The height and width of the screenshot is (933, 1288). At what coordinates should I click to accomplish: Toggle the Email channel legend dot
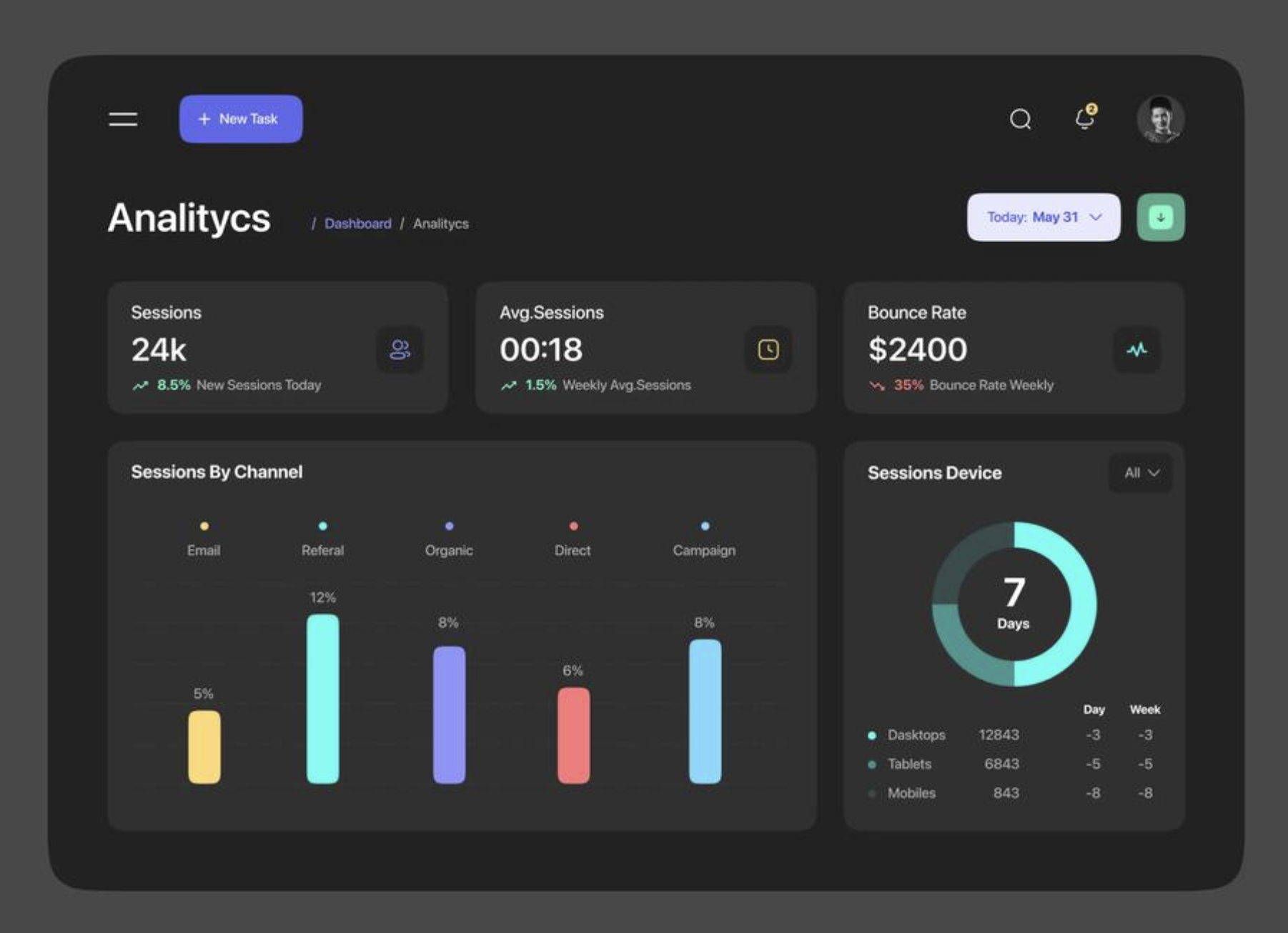pyautogui.click(x=204, y=527)
